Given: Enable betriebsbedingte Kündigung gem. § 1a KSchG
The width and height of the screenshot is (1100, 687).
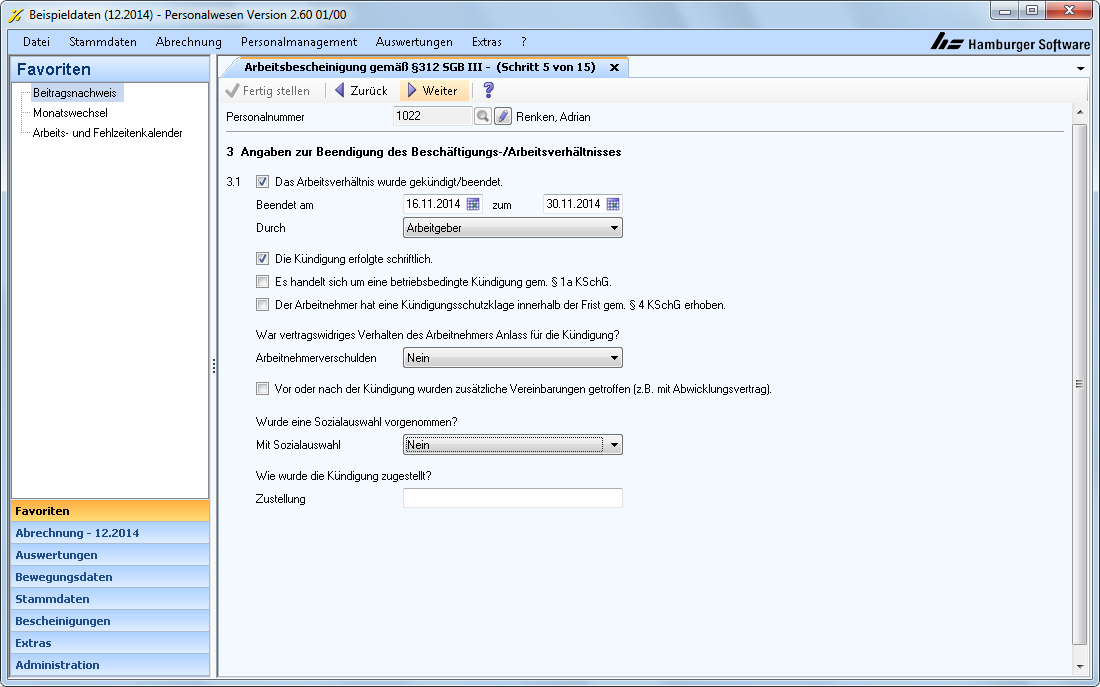Looking at the screenshot, I should [x=262, y=282].
